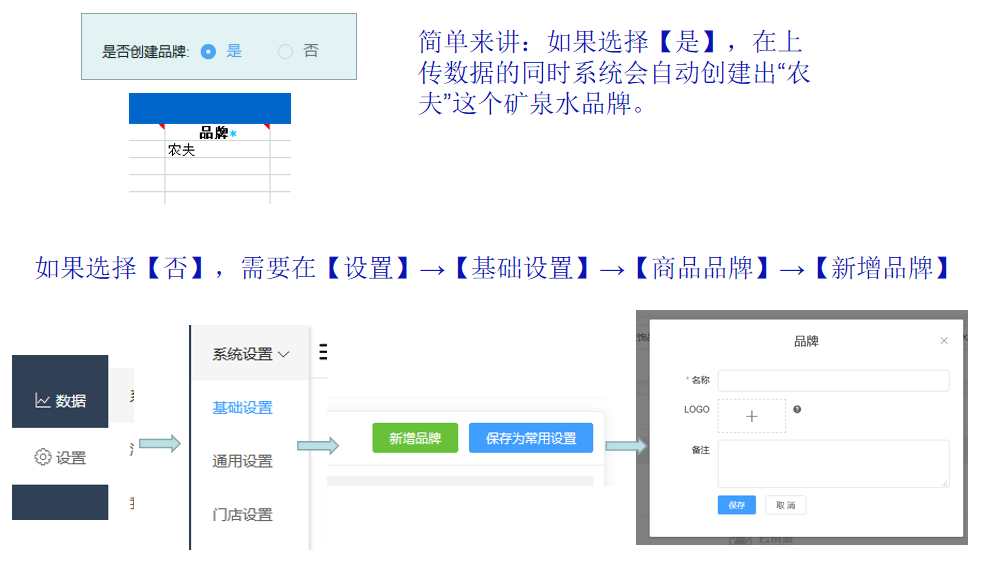Click the help question mark icon near LOGO
Screen dimensions: 993x568
[x=797, y=409]
